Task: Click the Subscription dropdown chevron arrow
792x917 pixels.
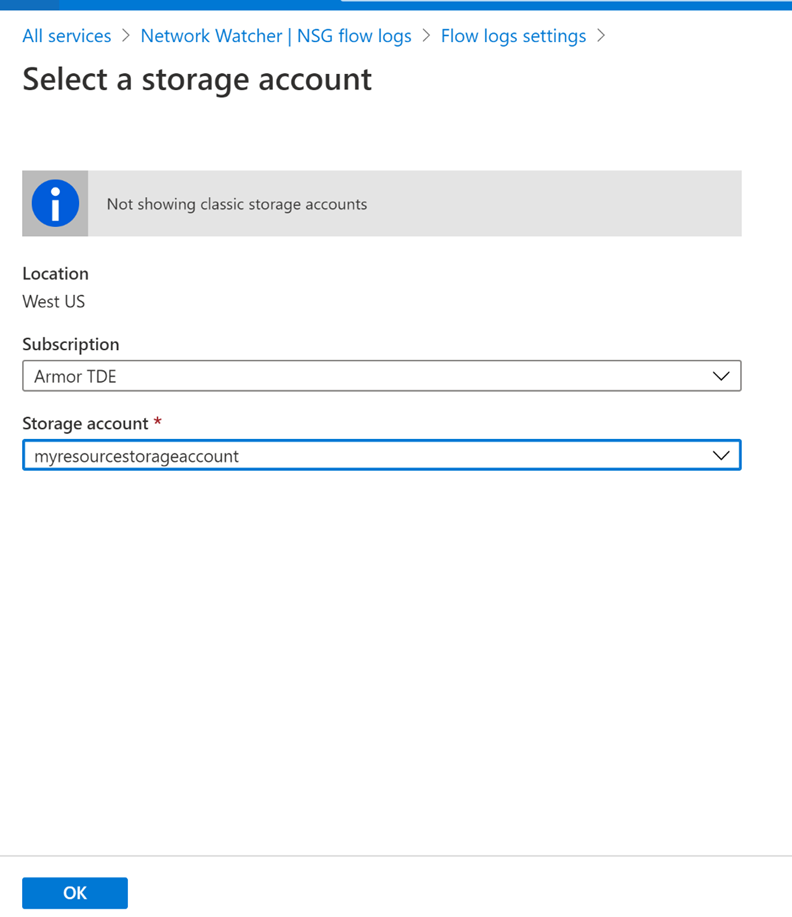Action: (720, 376)
